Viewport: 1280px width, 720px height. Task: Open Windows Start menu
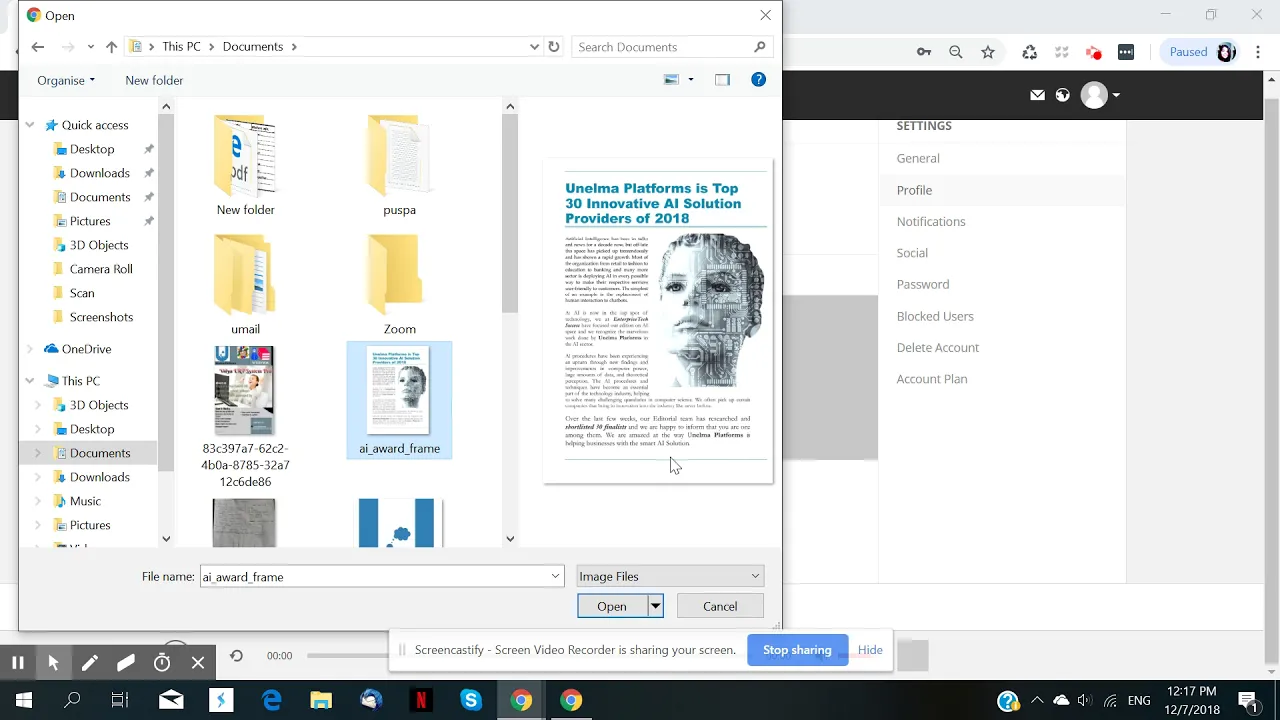(24, 700)
